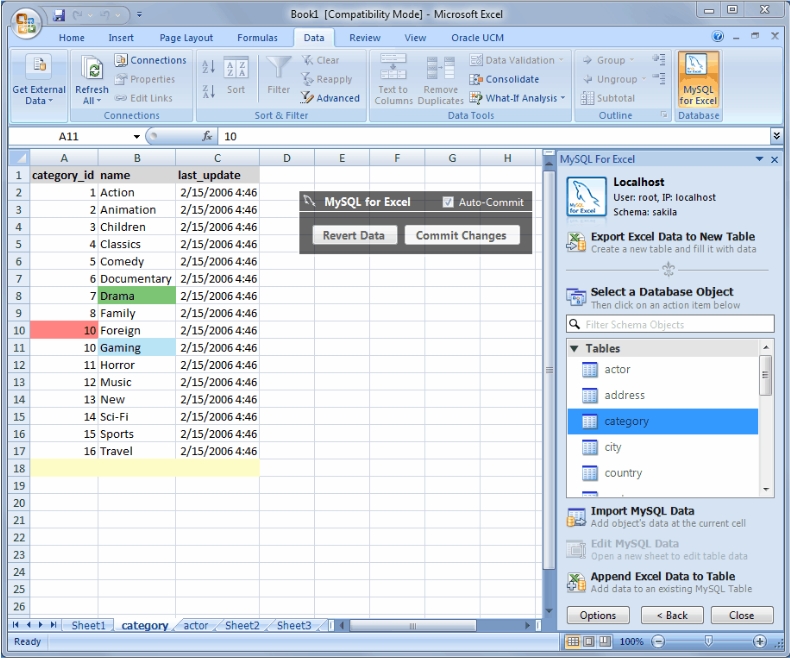The image size is (790, 659).
Task: Click the Revert Data button
Action: click(354, 235)
